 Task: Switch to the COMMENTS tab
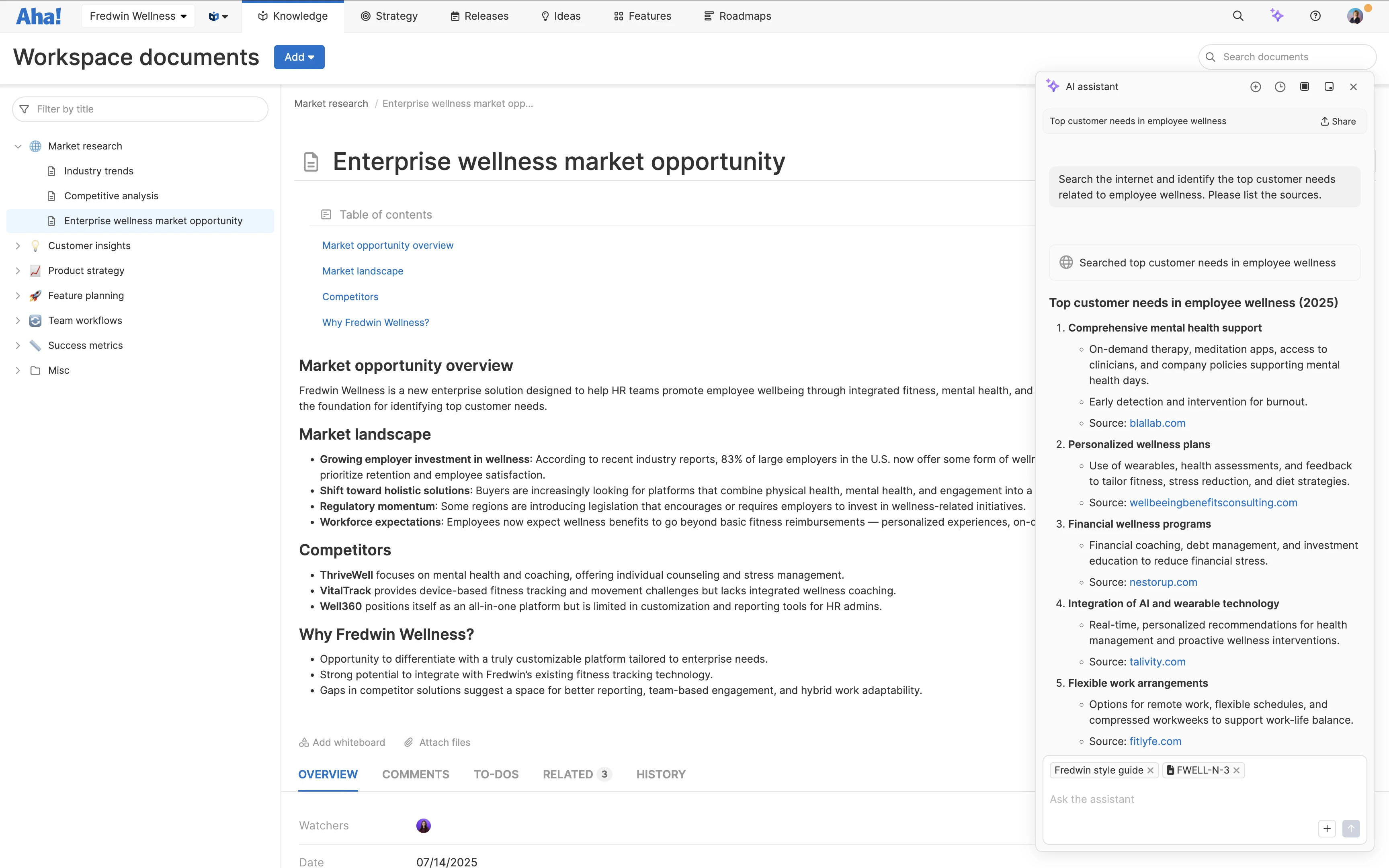(416, 774)
